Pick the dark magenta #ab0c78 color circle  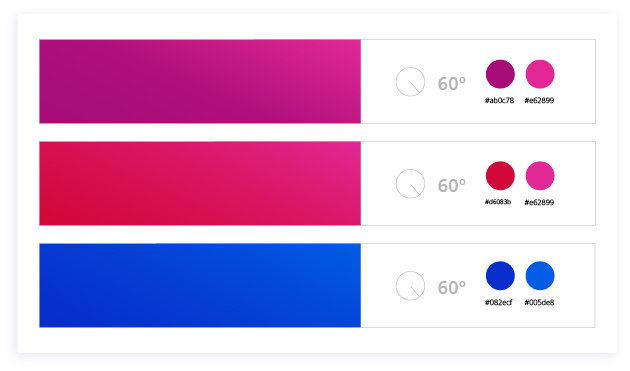[x=500, y=74]
